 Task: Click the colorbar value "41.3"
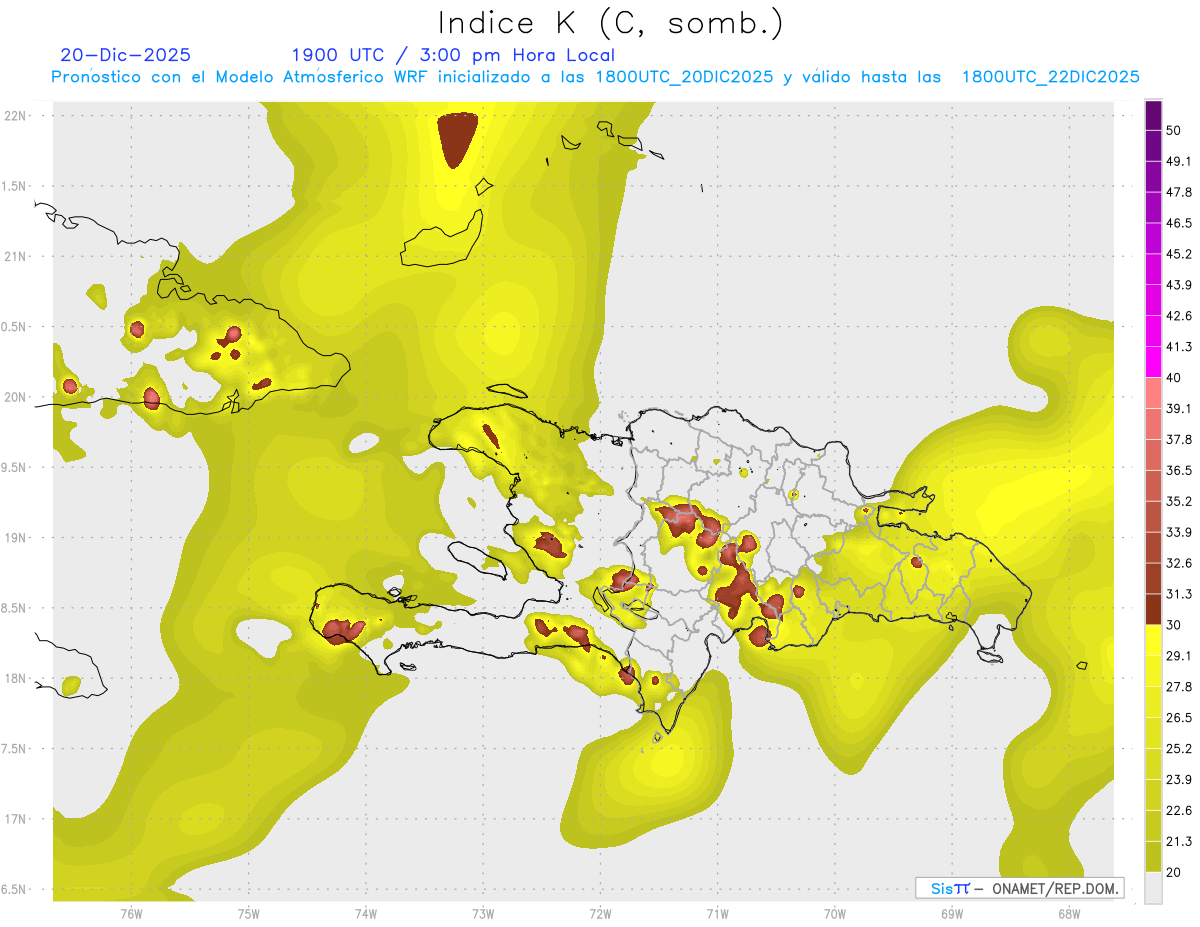[x=1179, y=347]
